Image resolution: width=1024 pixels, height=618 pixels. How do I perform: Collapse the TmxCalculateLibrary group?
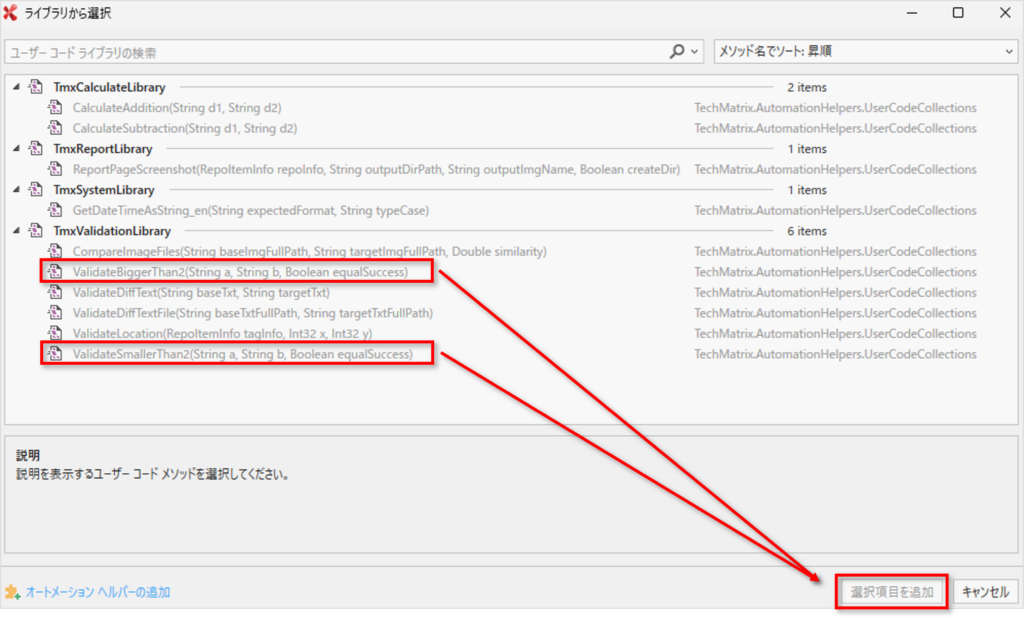[16, 88]
